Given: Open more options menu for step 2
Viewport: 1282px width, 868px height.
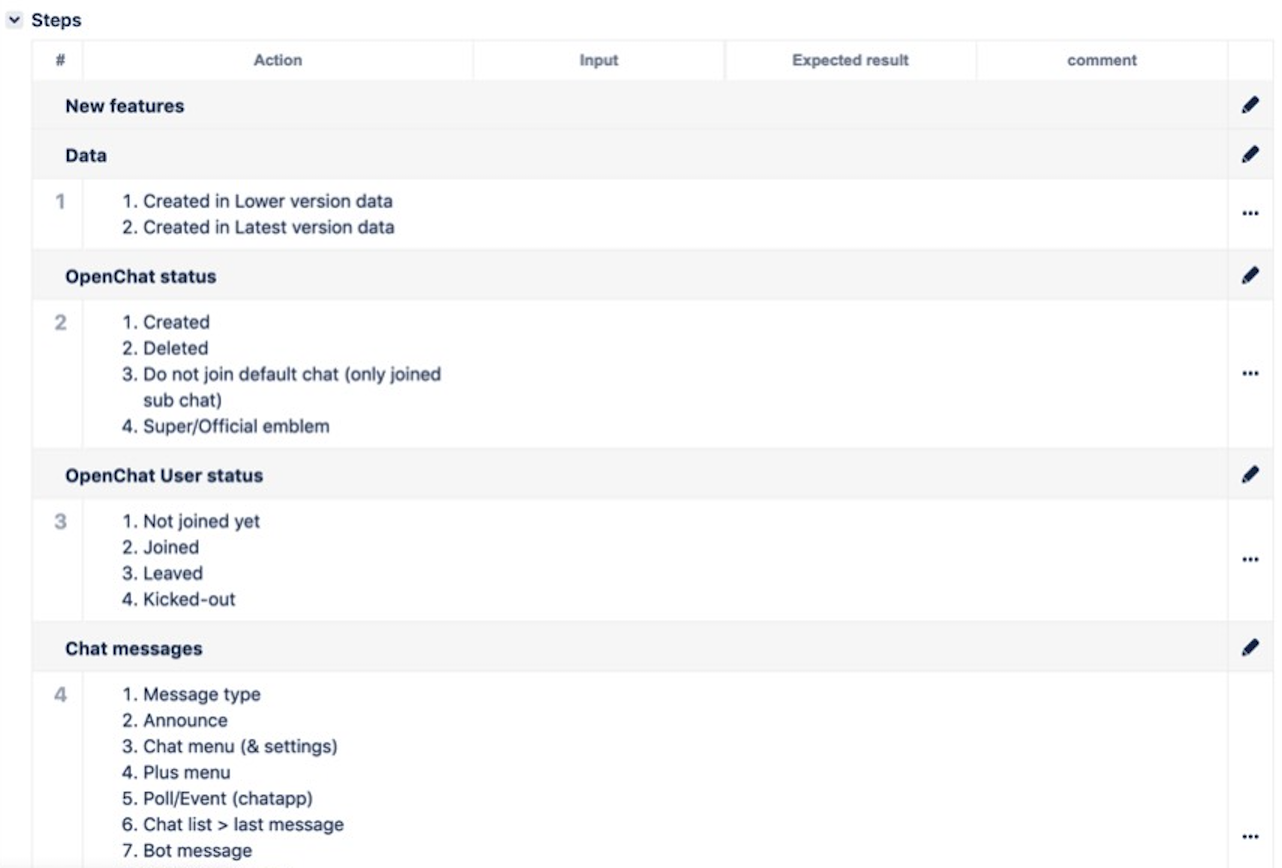Looking at the screenshot, I should (1249, 373).
